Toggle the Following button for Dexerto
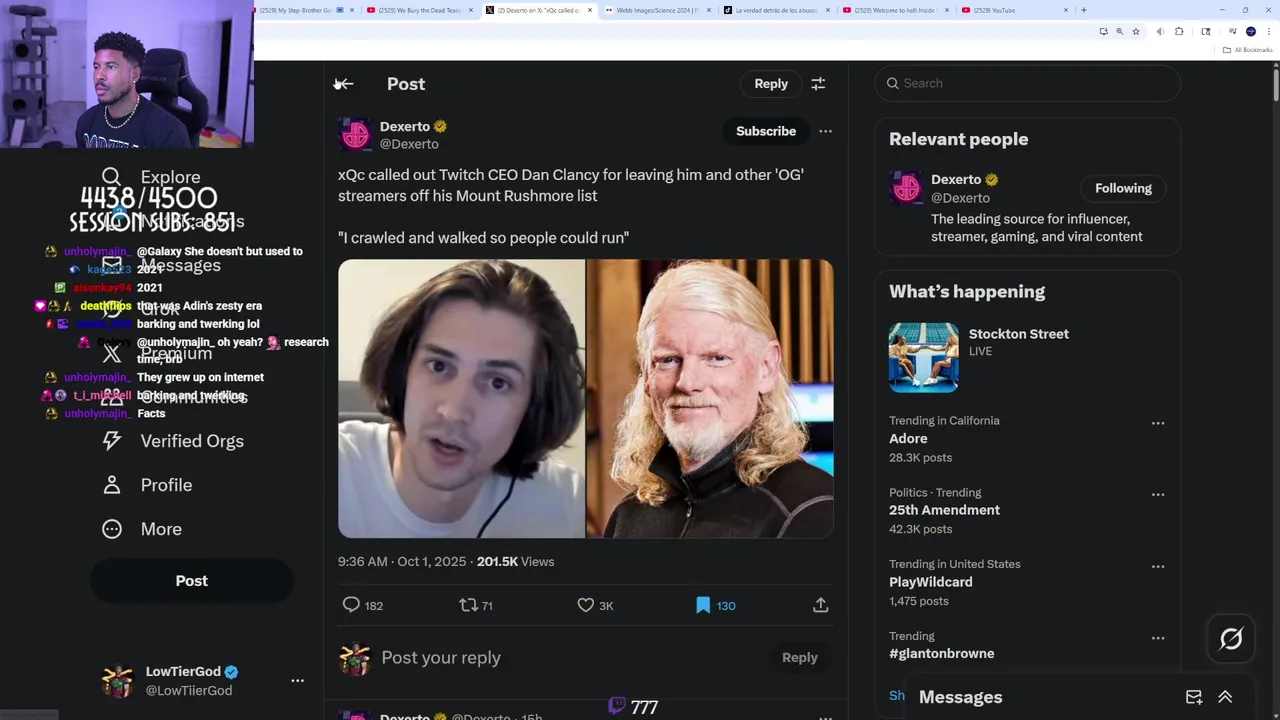The image size is (1280, 720). coord(1123,188)
